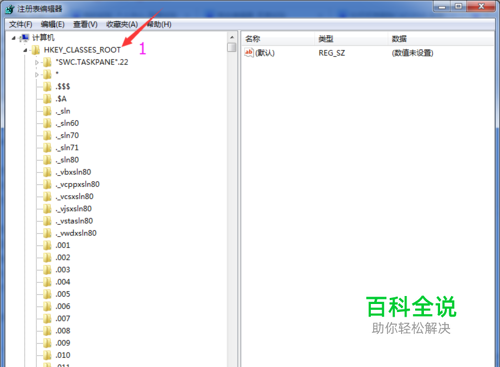Viewport: 500px width, 367px height.
Task: Click folder icon of ._vwdxsln80 key
Action: (47, 233)
